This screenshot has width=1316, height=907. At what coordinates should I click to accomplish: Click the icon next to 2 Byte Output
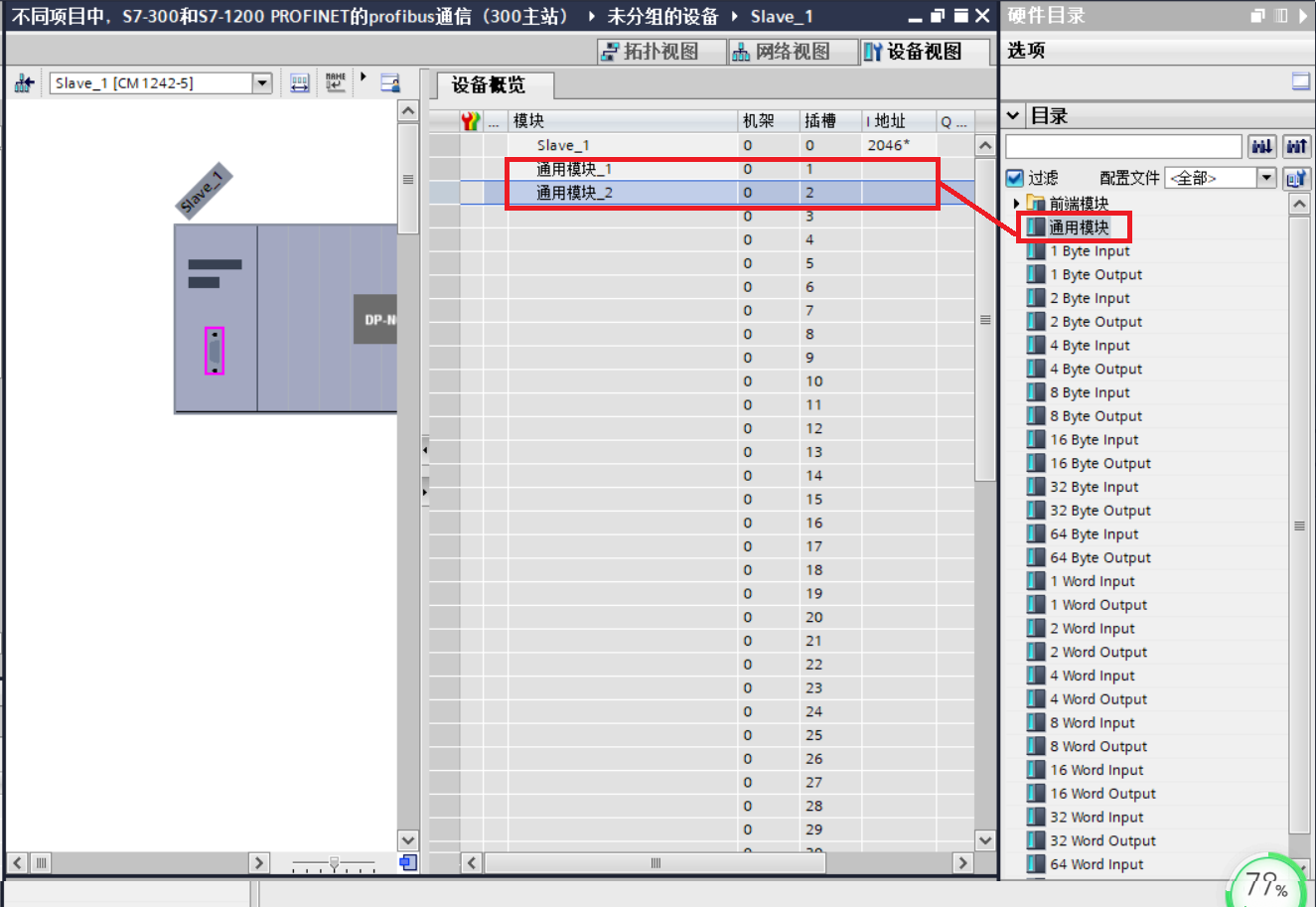pos(1036,322)
